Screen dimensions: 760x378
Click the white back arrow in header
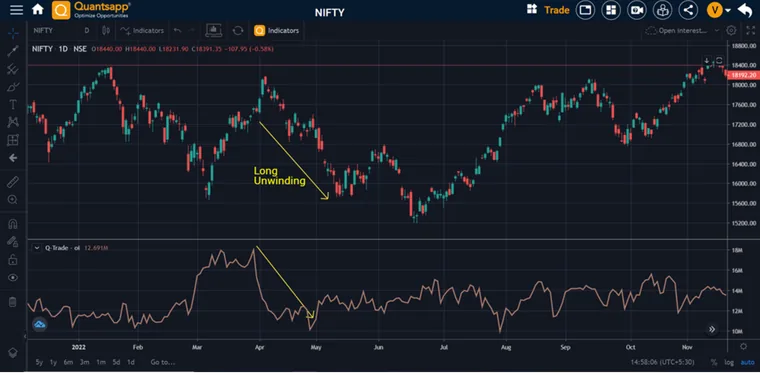(744, 10)
